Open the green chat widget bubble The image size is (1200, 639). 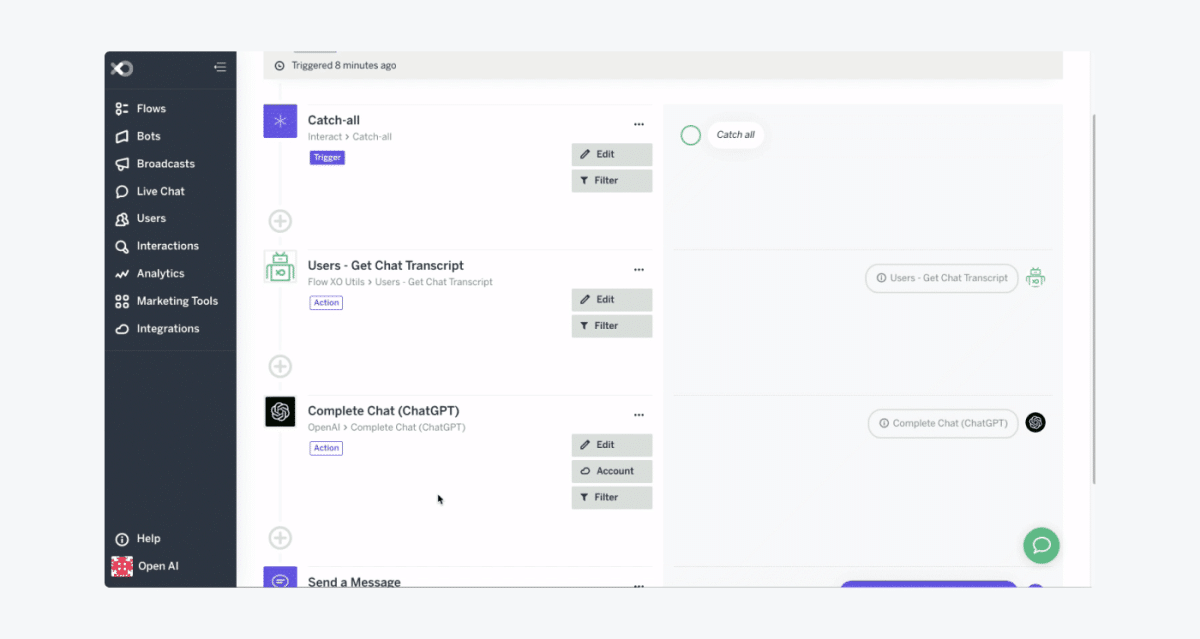(x=1041, y=546)
